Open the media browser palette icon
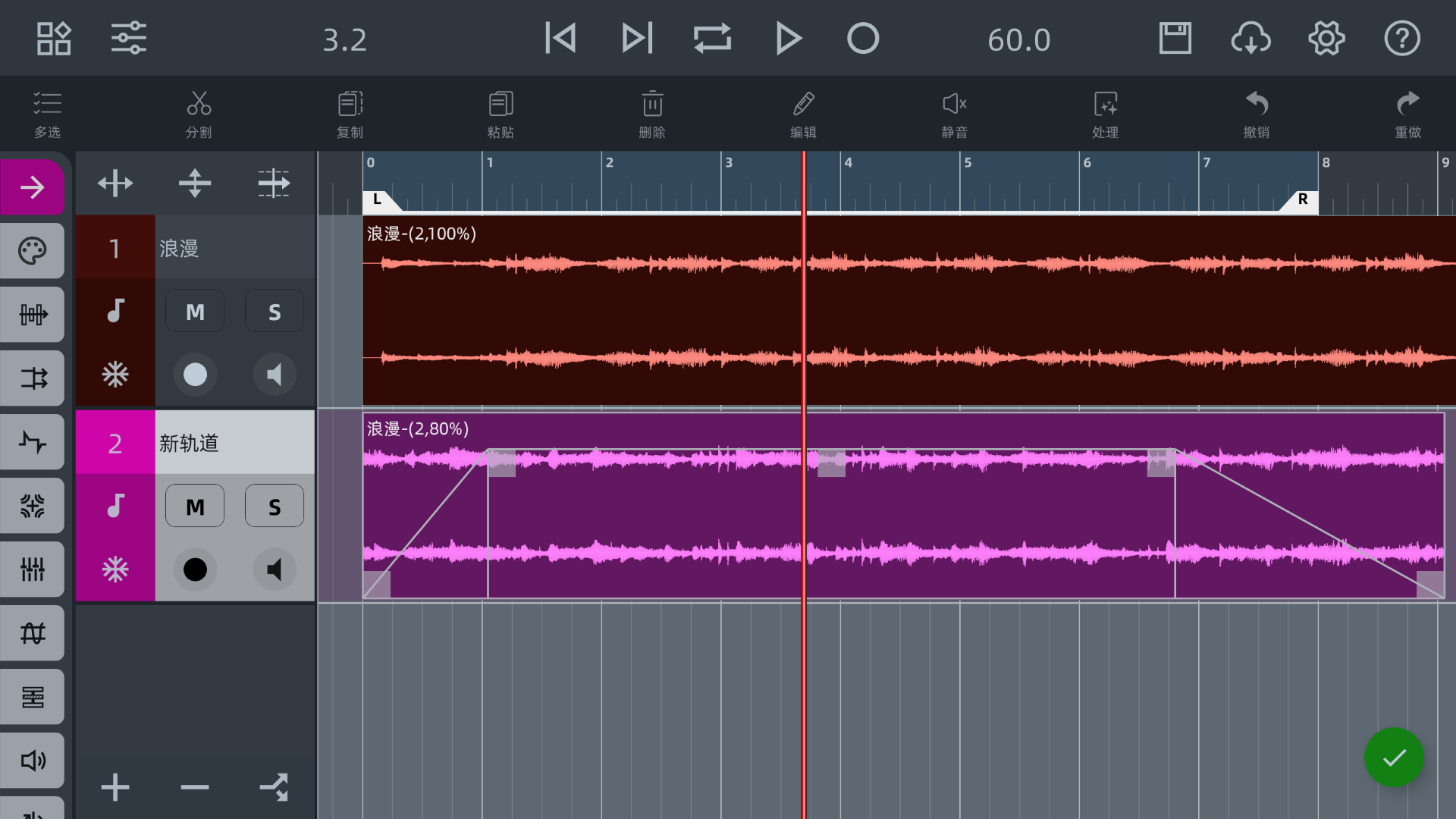 click(33, 250)
